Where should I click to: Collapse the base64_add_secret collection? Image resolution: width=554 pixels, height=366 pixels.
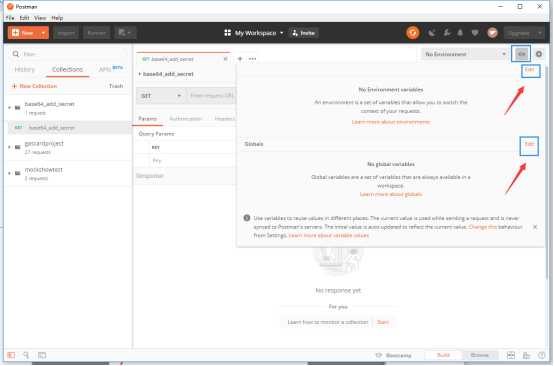click(x=10, y=107)
